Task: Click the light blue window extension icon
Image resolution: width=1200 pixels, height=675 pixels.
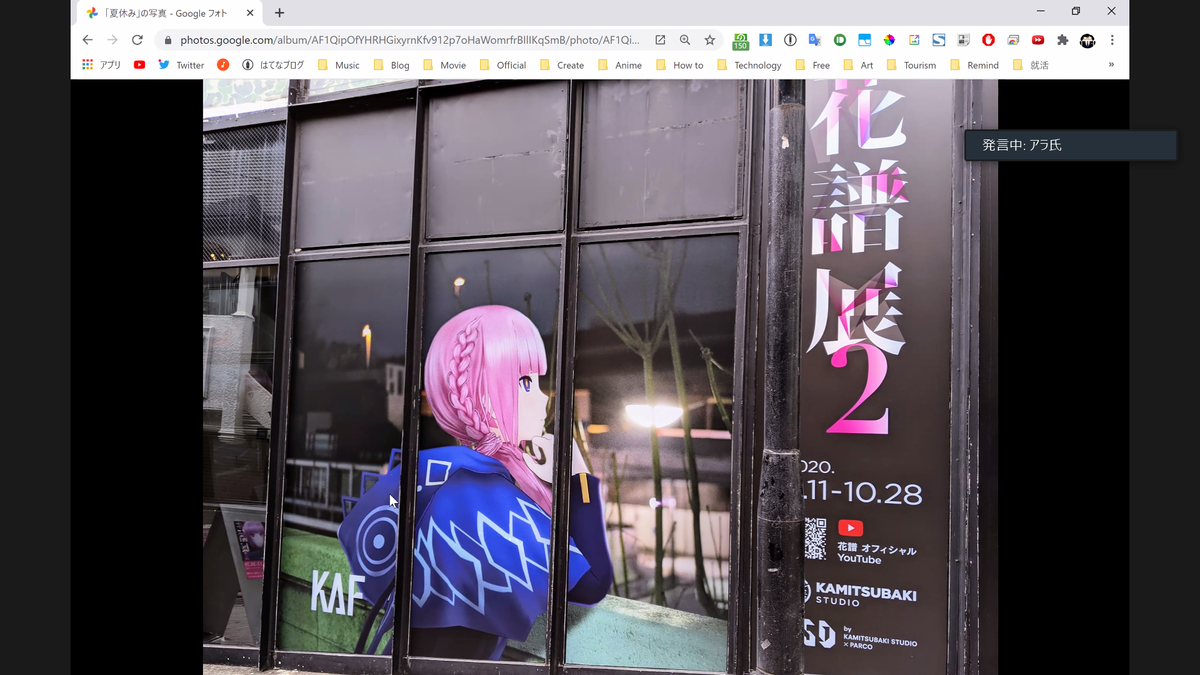Action: [864, 40]
